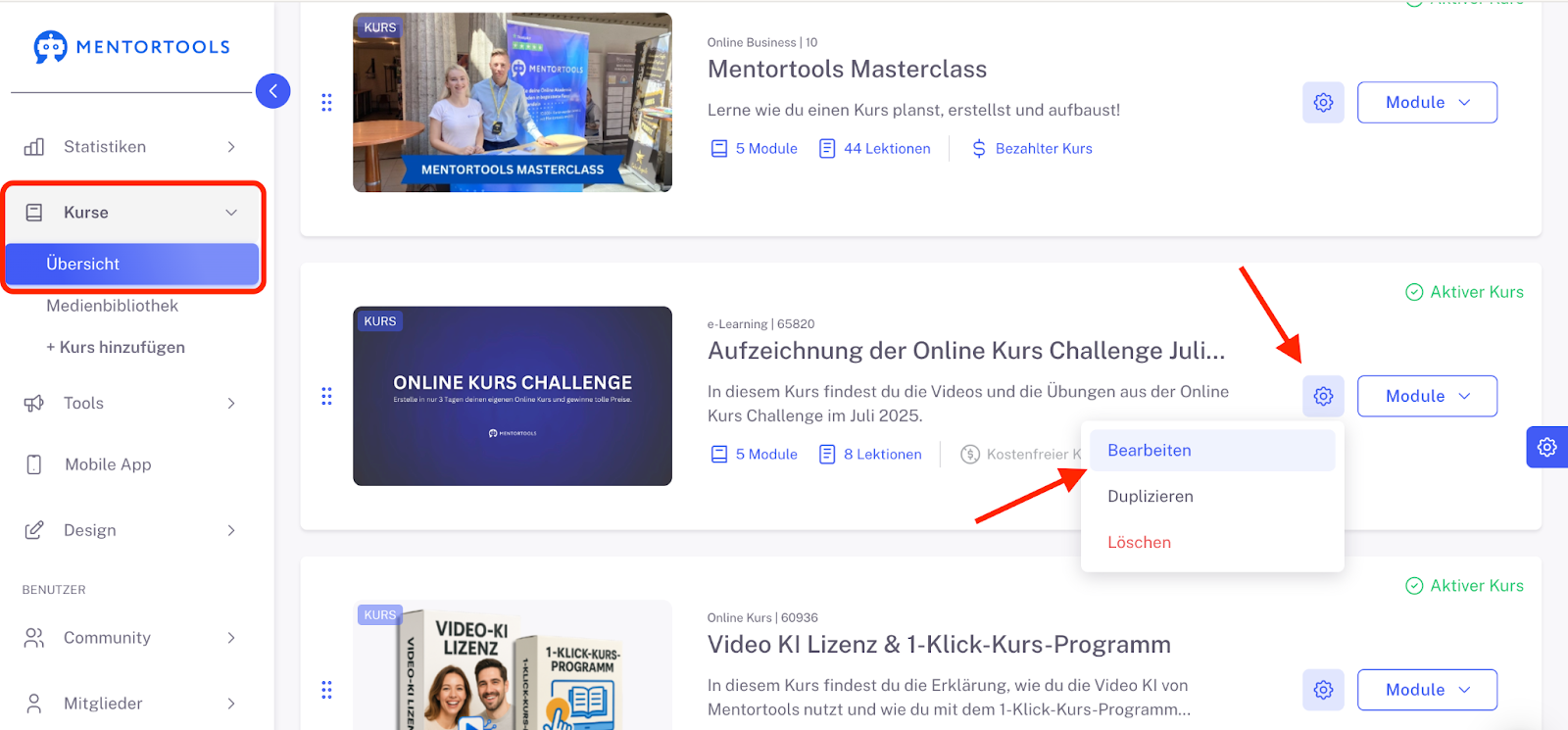Screen dimensions: 1568x730
Task: Open settings gear for Mentortools Masterclass
Action: (1323, 103)
